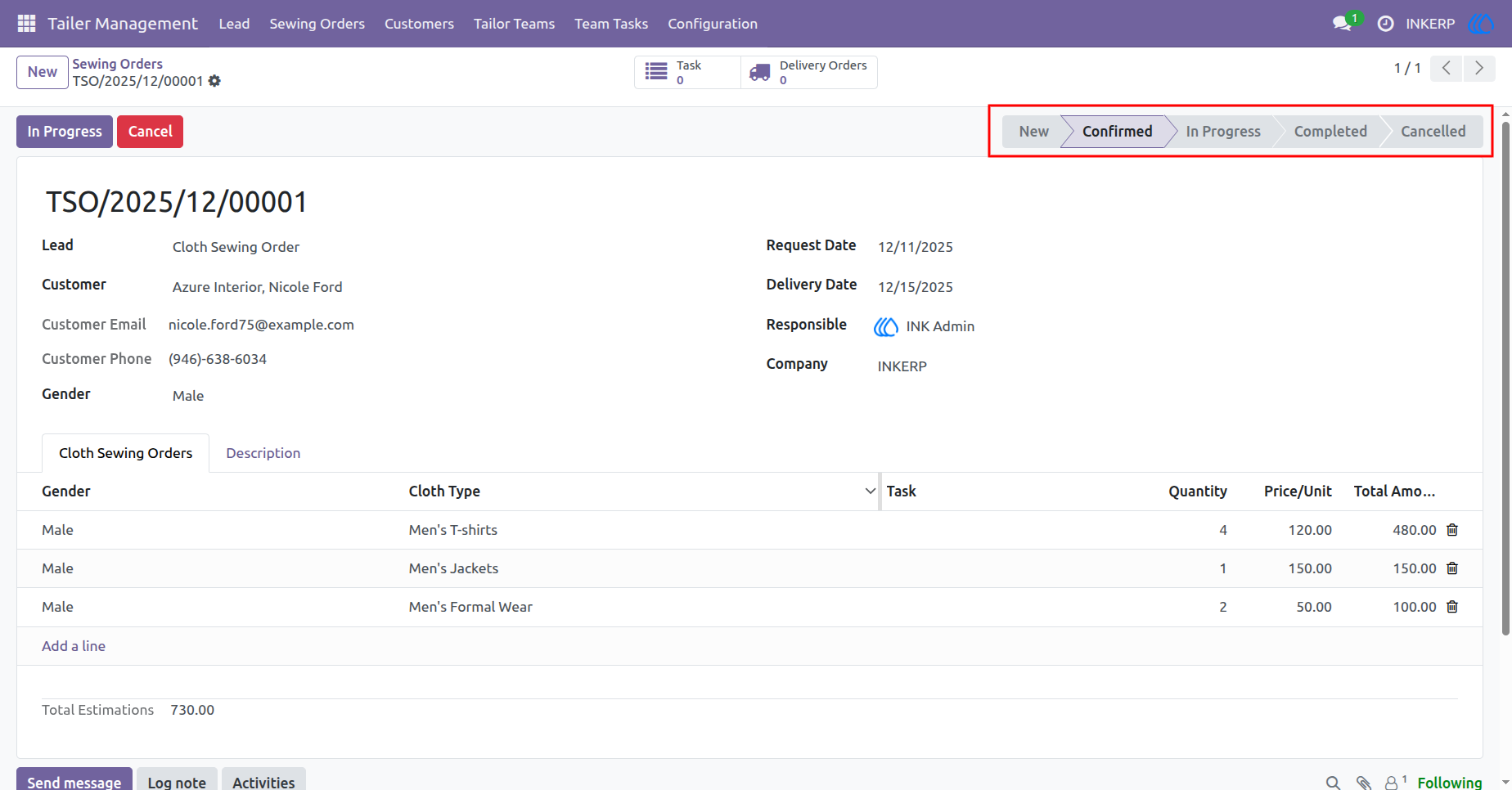Create a New sewing order

tap(43, 72)
